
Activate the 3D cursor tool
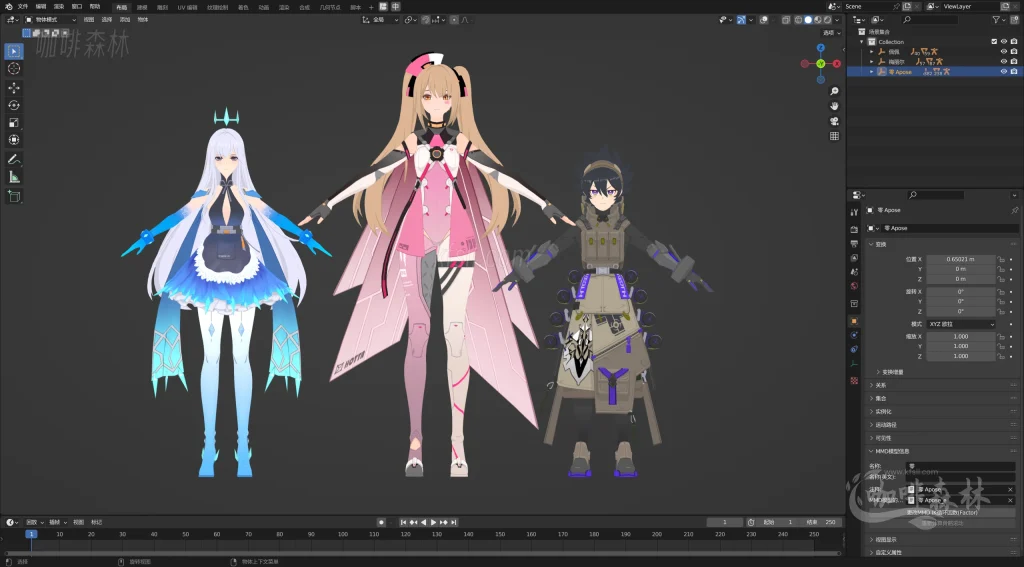pos(14,69)
